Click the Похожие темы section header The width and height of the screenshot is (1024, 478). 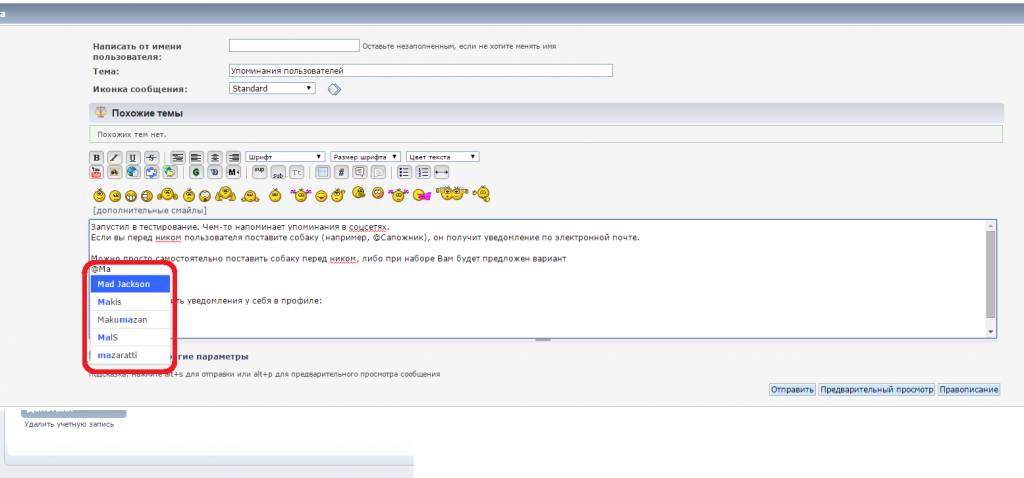tap(546, 113)
